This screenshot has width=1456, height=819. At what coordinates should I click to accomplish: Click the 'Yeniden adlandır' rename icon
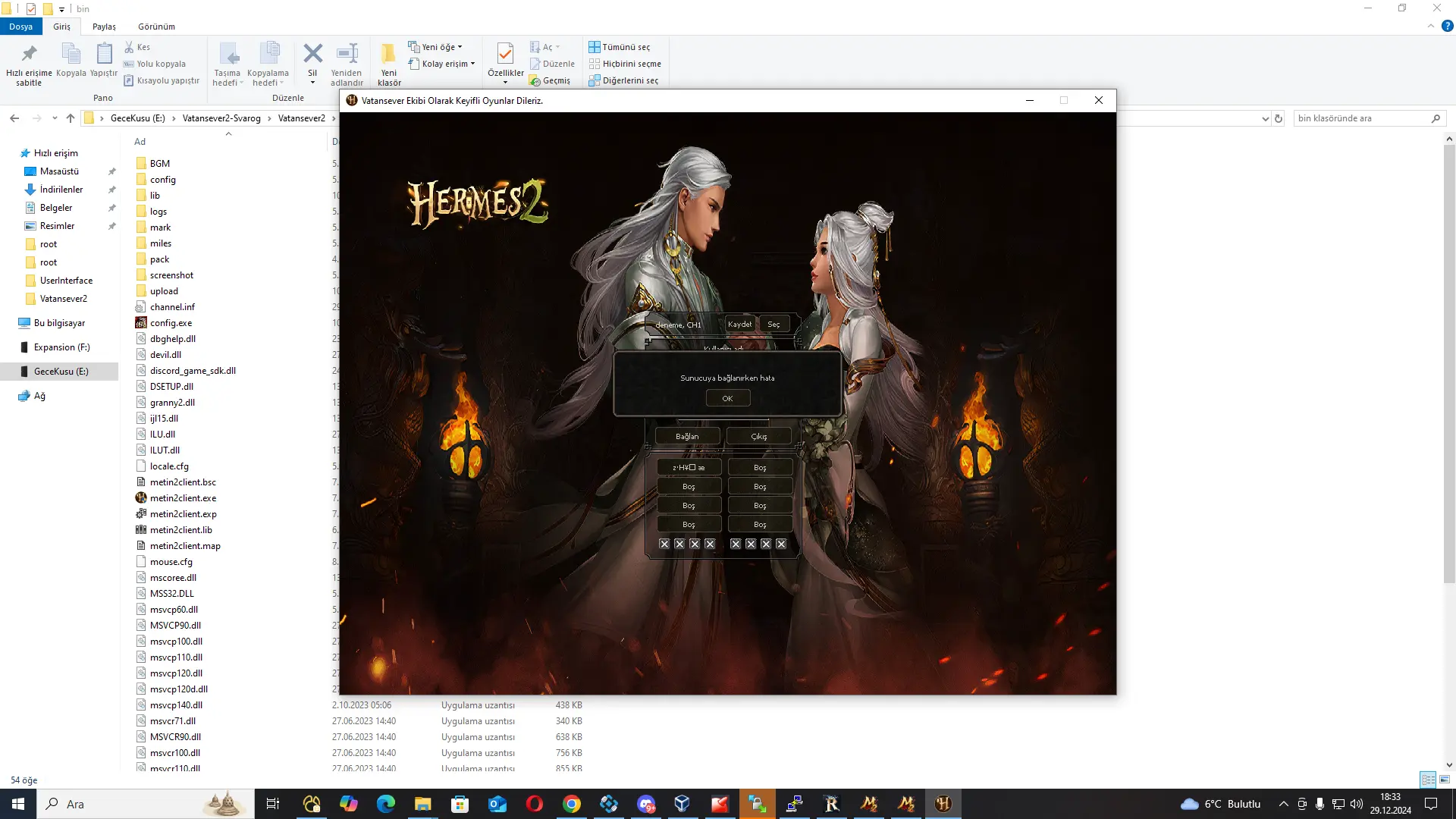click(347, 54)
